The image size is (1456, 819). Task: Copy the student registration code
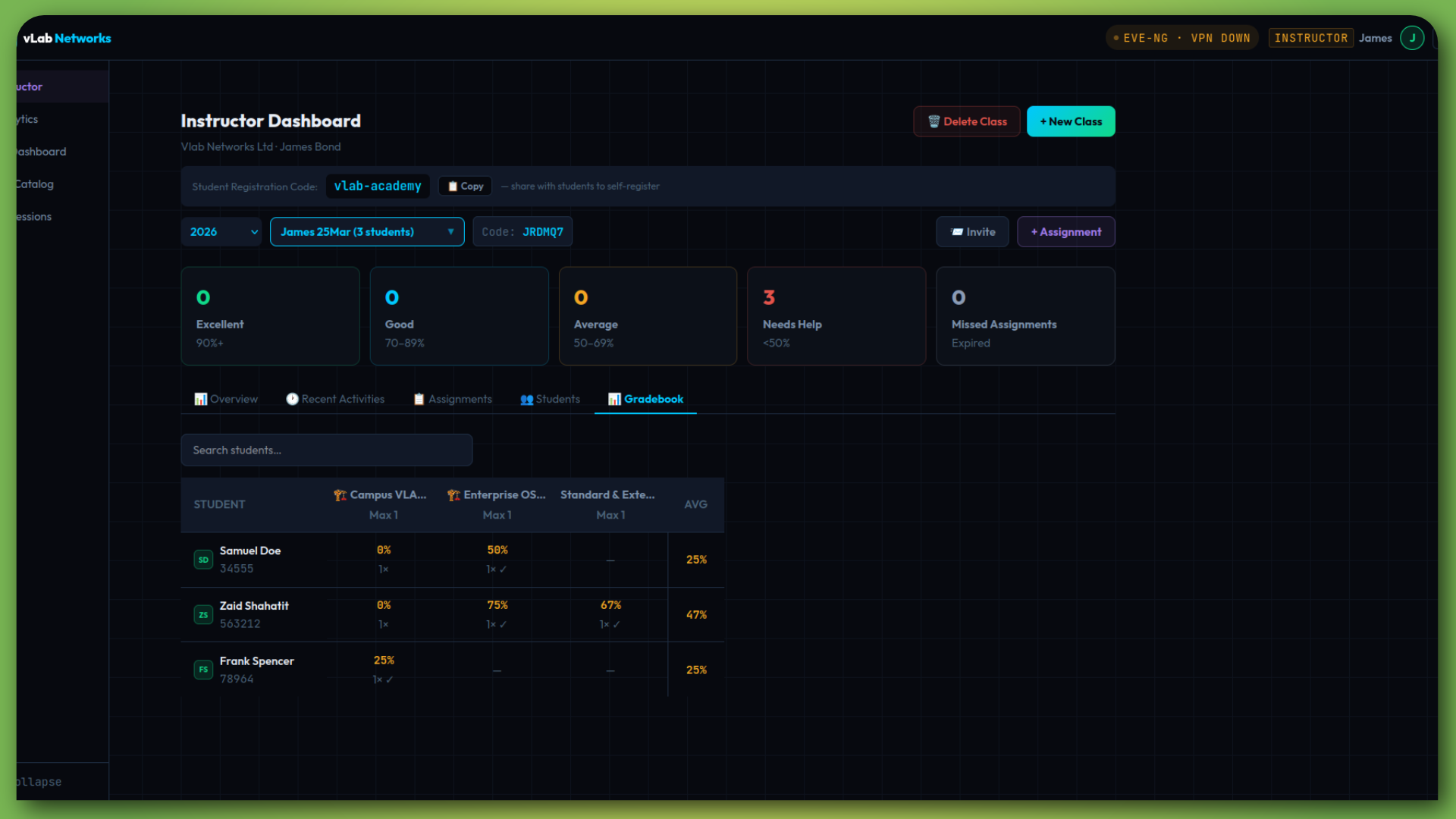click(x=465, y=187)
